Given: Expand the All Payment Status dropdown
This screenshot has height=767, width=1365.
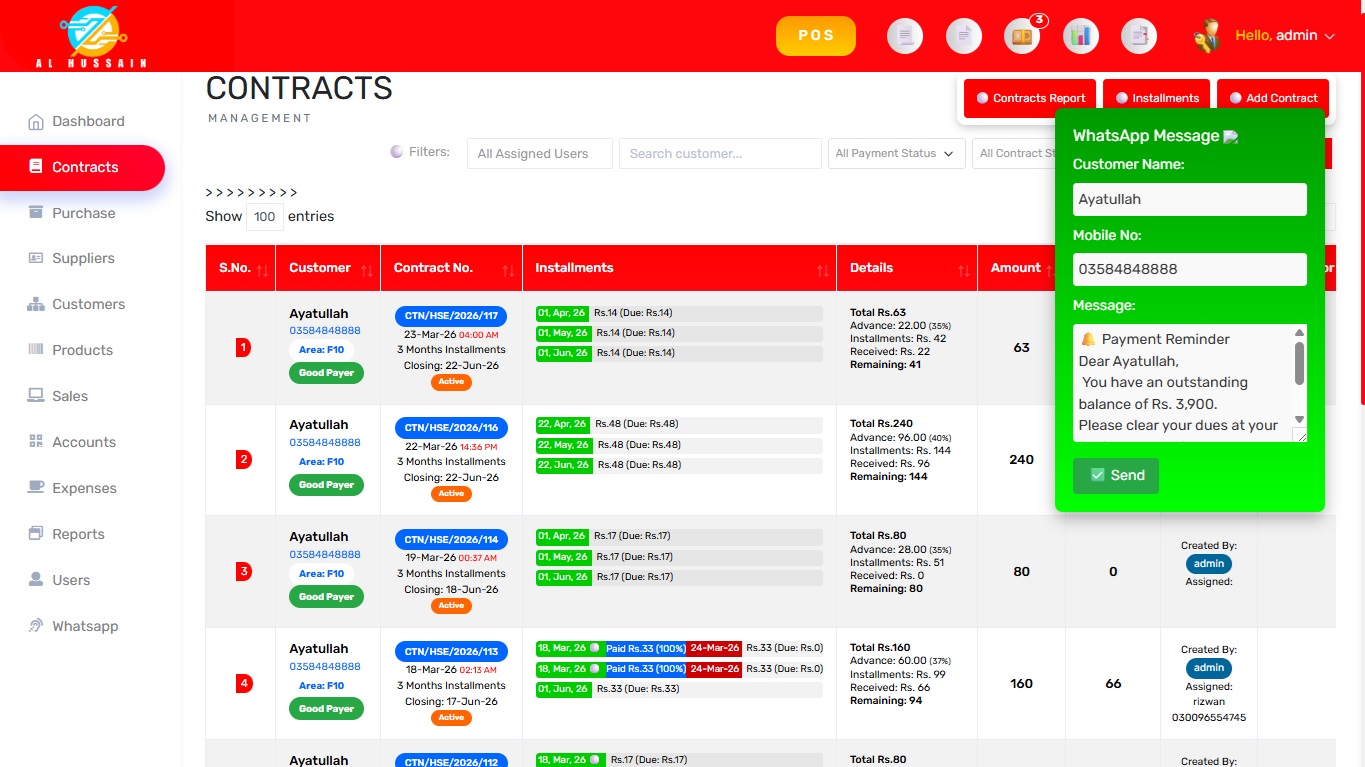Looking at the screenshot, I should click(x=897, y=153).
